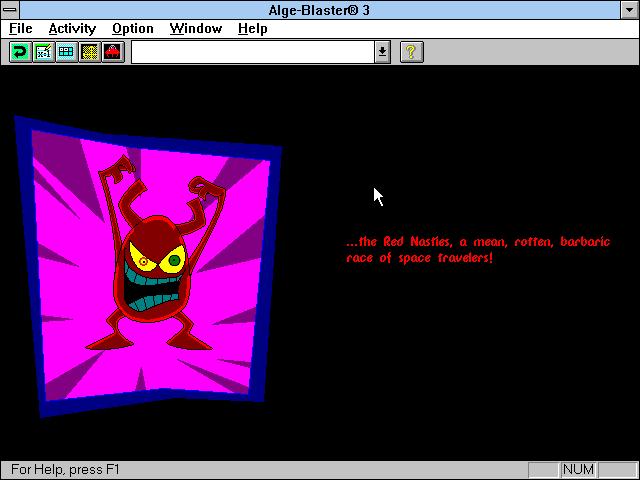
Task: Click the red text '...the Red Nasties'
Action: (398, 242)
